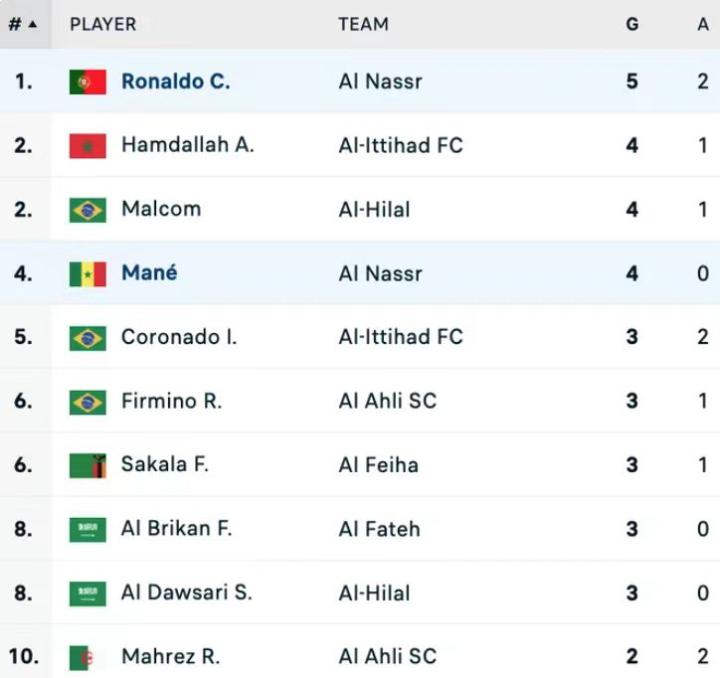Sort by rank using # arrow header

[22, 24]
